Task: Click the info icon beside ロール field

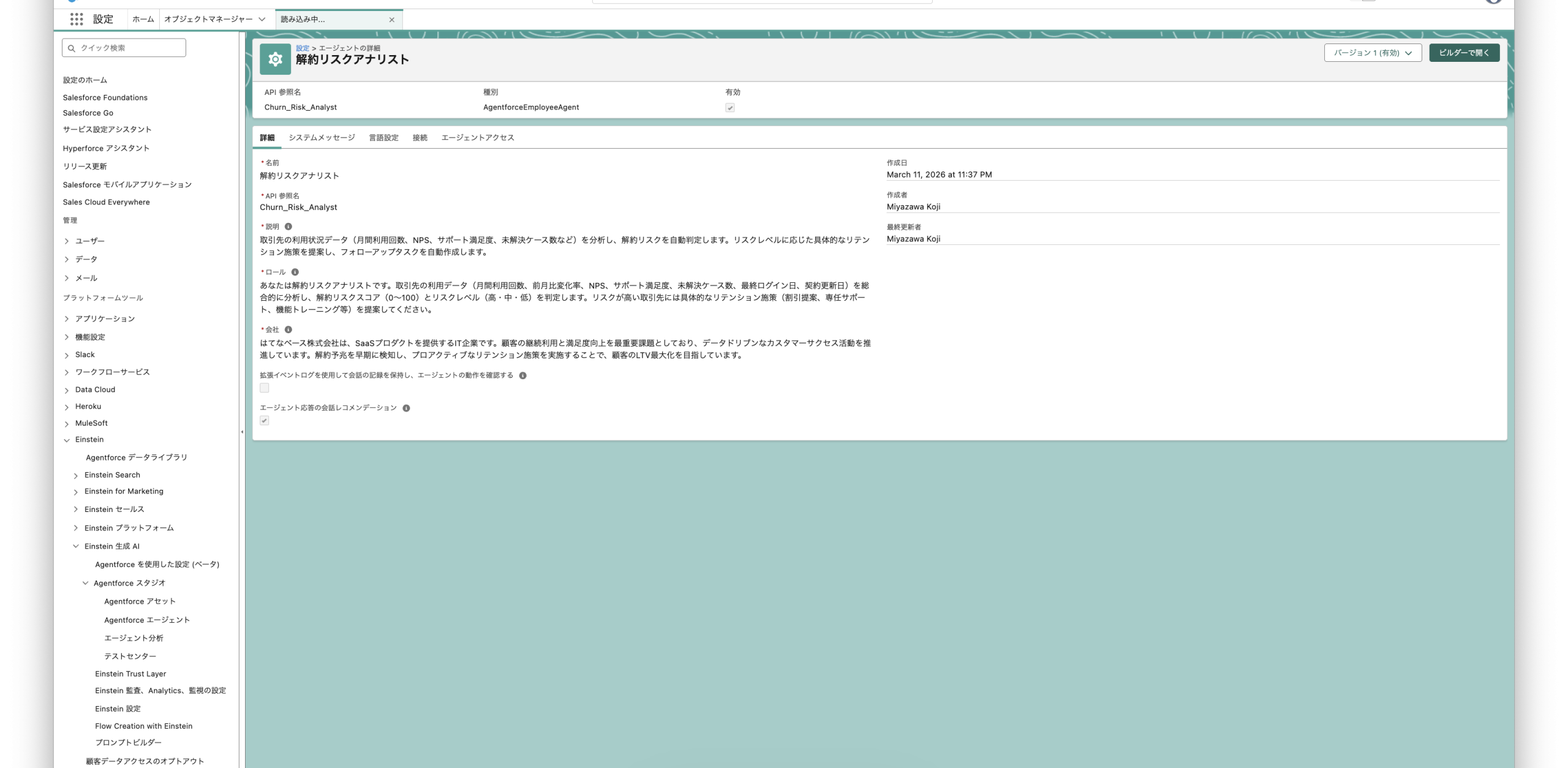Action: (x=296, y=271)
